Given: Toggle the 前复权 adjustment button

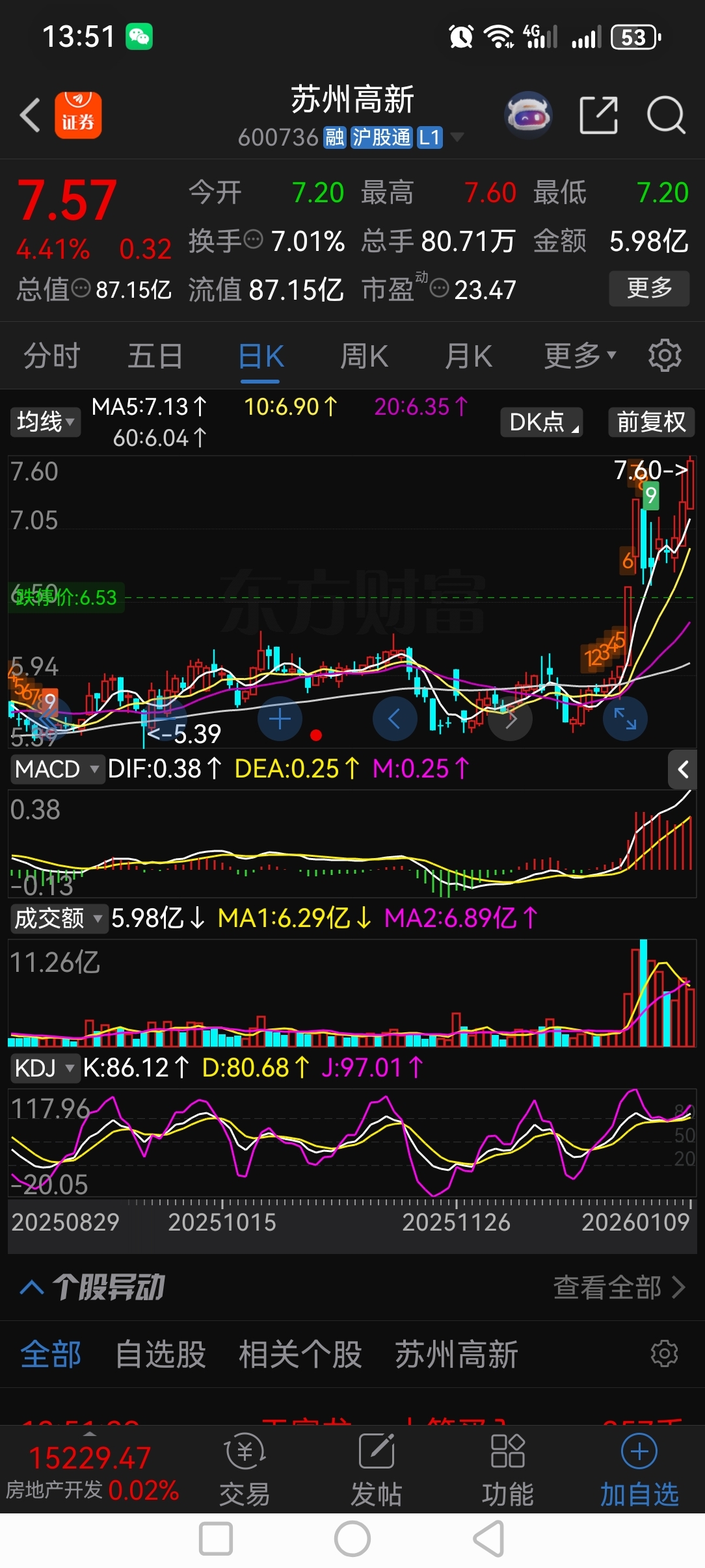Looking at the screenshot, I should (651, 422).
